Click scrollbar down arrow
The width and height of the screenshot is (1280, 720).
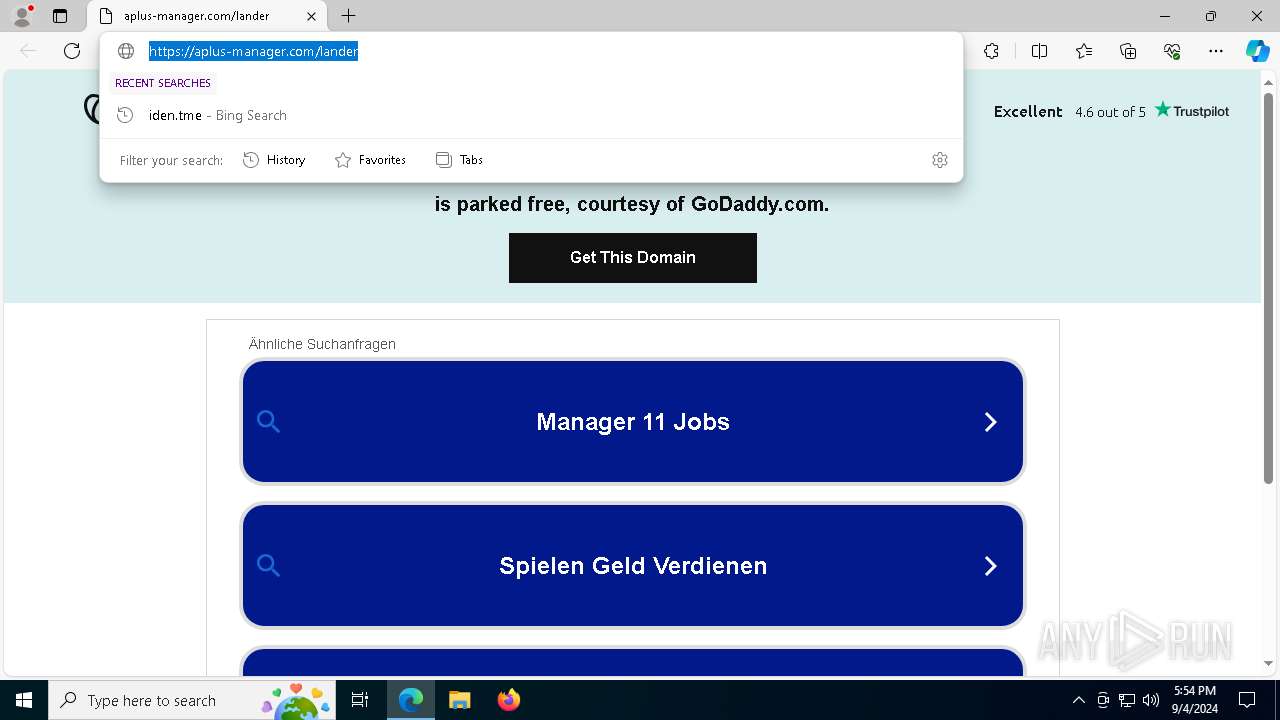(x=1269, y=663)
